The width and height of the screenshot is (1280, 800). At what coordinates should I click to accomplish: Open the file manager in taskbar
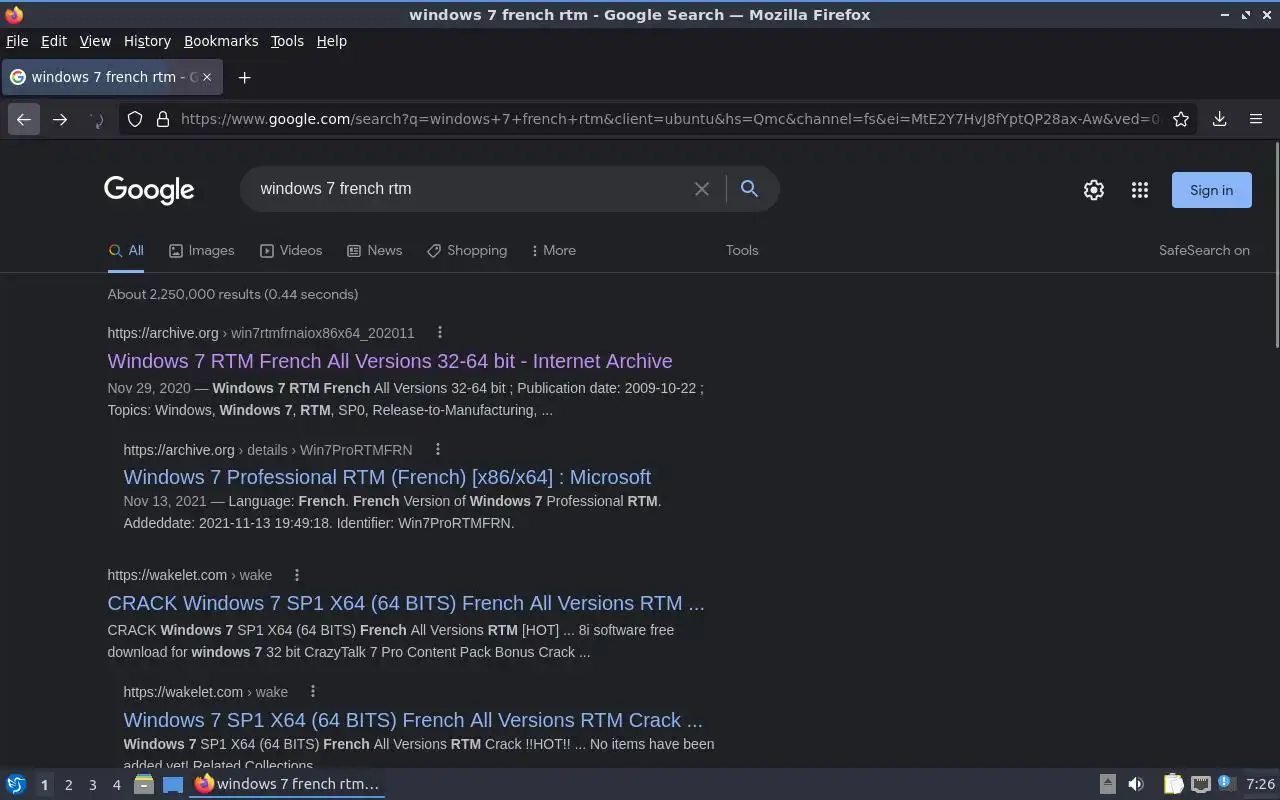[x=143, y=784]
